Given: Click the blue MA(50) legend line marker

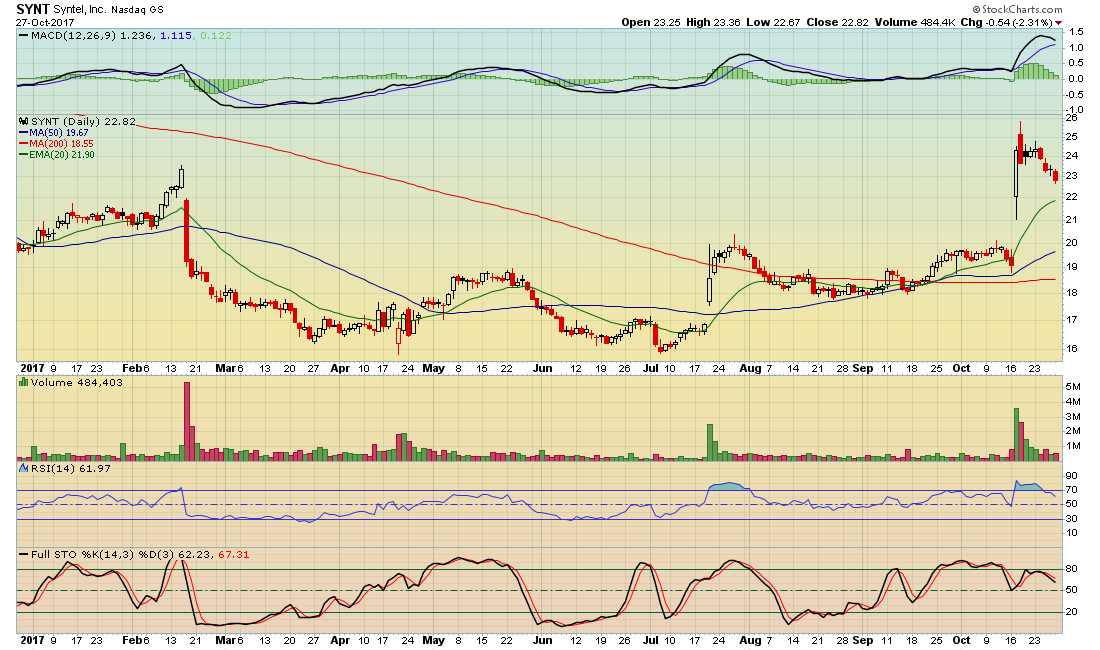Looking at the screenshot, I should (24, 133).
